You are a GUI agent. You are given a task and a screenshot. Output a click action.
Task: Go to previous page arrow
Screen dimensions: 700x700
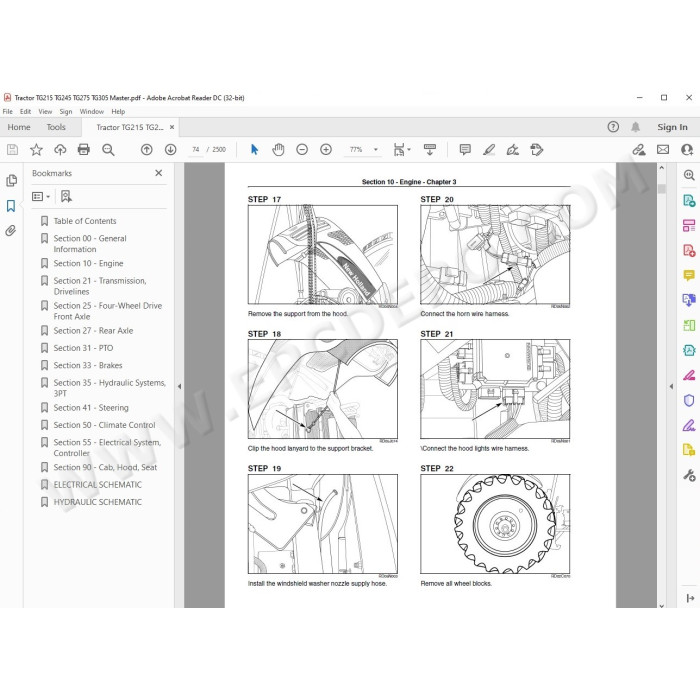point(146,150)
